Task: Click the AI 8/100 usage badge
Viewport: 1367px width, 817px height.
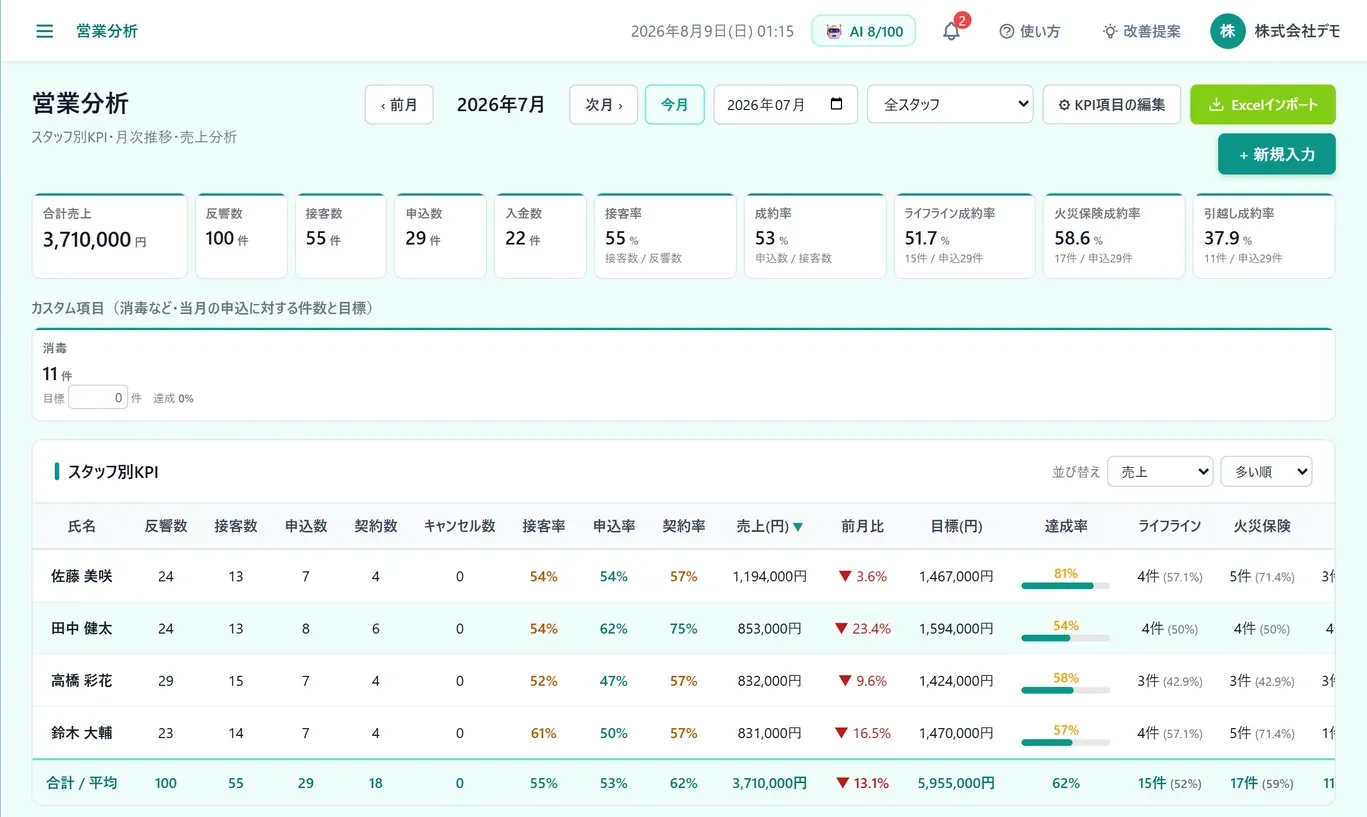Action: (864, 31)
